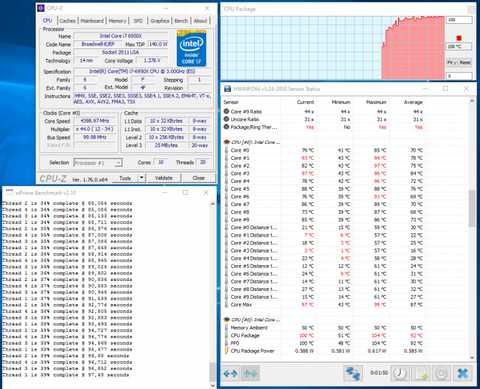Screen dimensions: 480x389
Task: Click the HWiNFO reset clock icon
Action: point(400,373)
